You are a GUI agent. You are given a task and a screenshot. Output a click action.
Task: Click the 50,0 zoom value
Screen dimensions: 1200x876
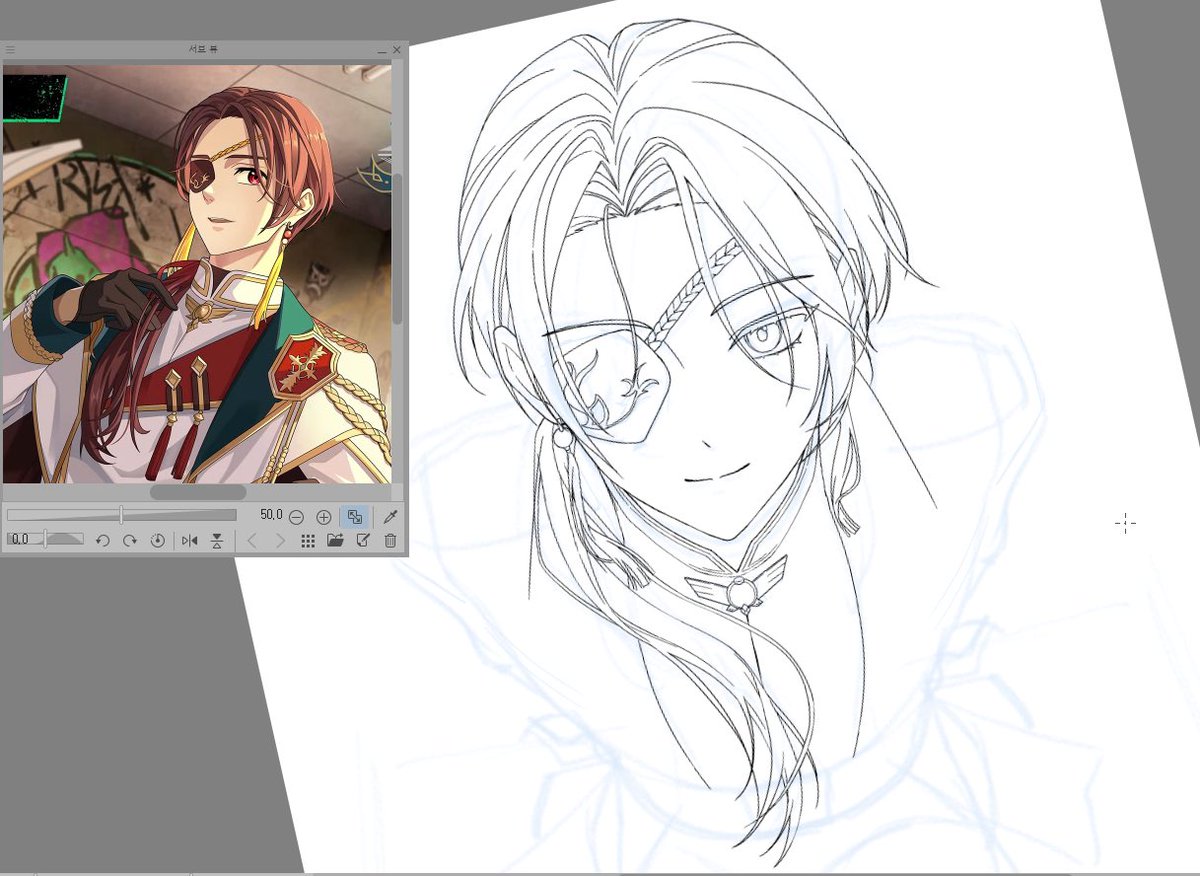270,515
